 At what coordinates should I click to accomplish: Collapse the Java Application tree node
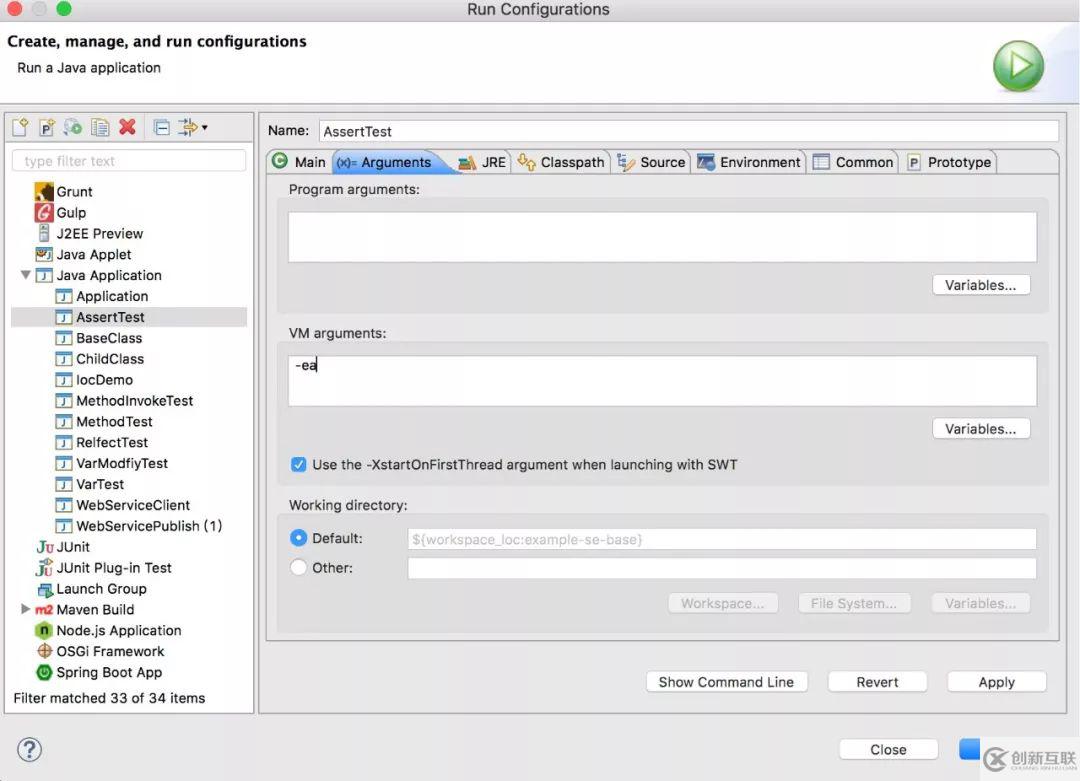(x=26, y=275)
